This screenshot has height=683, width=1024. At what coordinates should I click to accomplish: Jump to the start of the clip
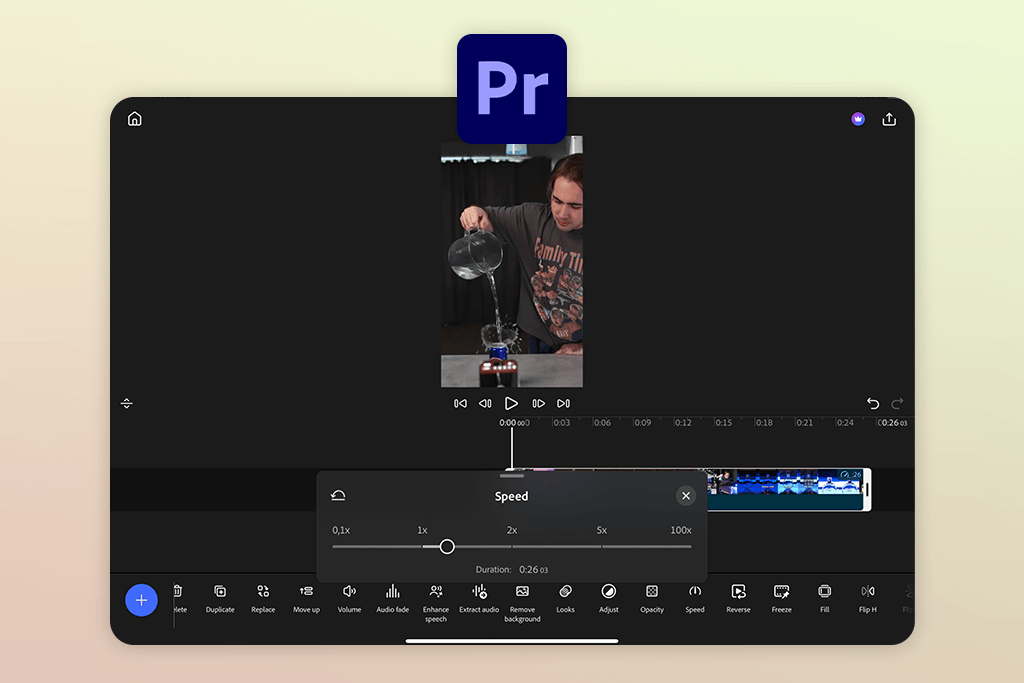(460, 404)
